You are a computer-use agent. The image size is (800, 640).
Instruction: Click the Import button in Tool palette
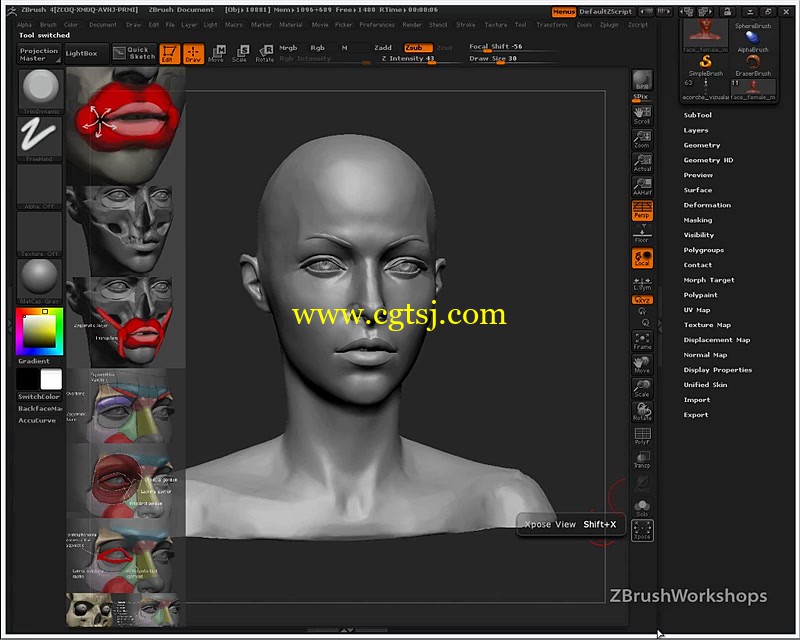[697, 400]
